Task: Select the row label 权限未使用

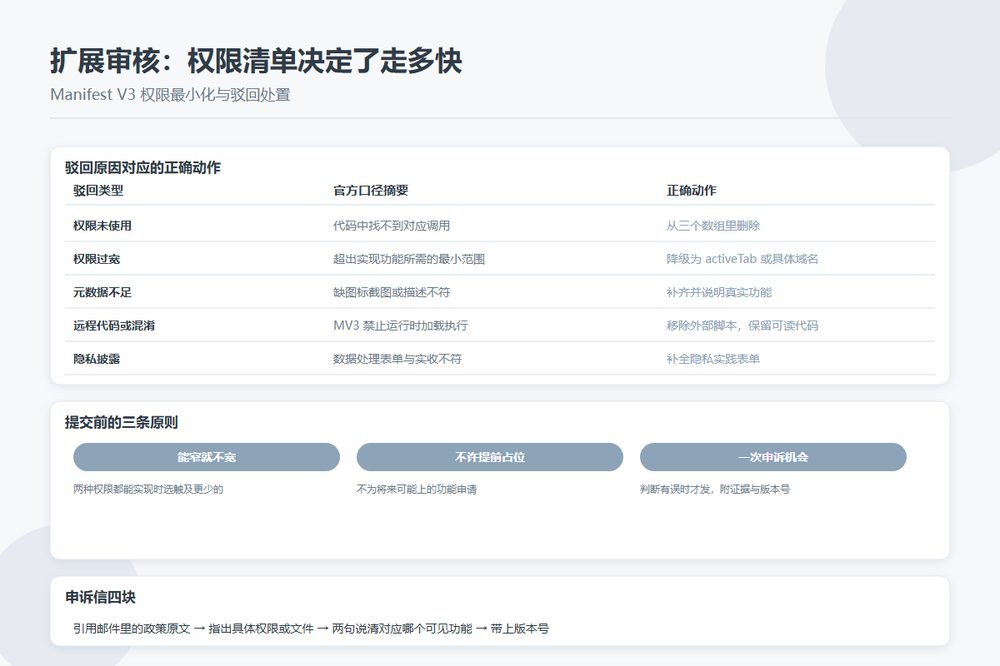Action: (102, 226)
